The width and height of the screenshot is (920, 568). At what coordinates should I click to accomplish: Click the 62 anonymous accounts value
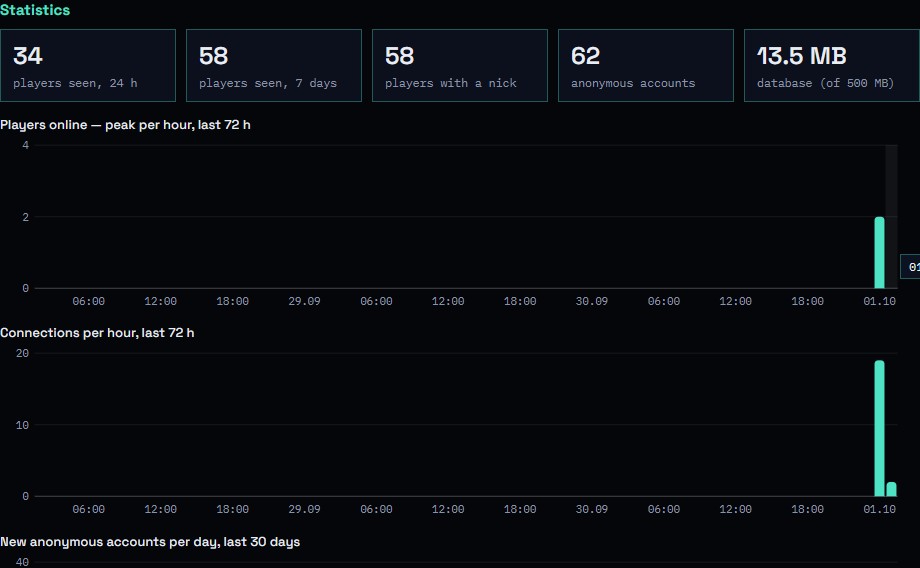coord(586,56)
